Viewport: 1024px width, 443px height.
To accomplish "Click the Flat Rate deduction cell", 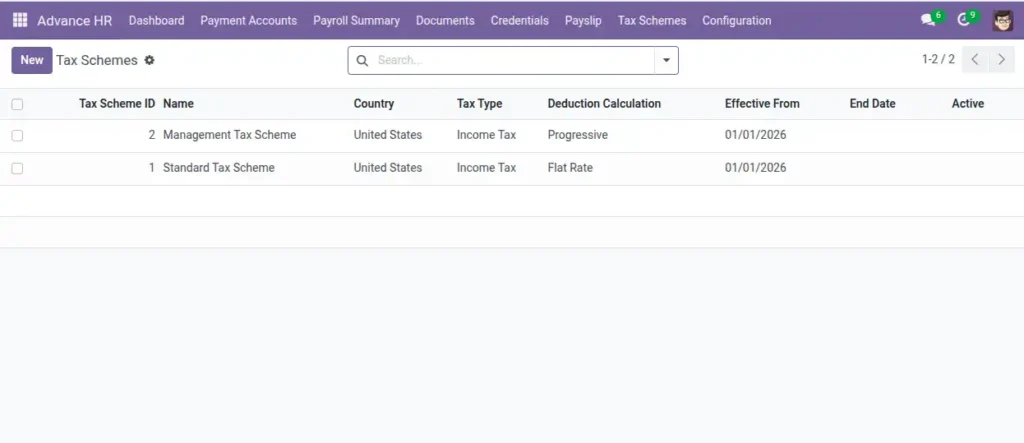I will pos(570,167).
